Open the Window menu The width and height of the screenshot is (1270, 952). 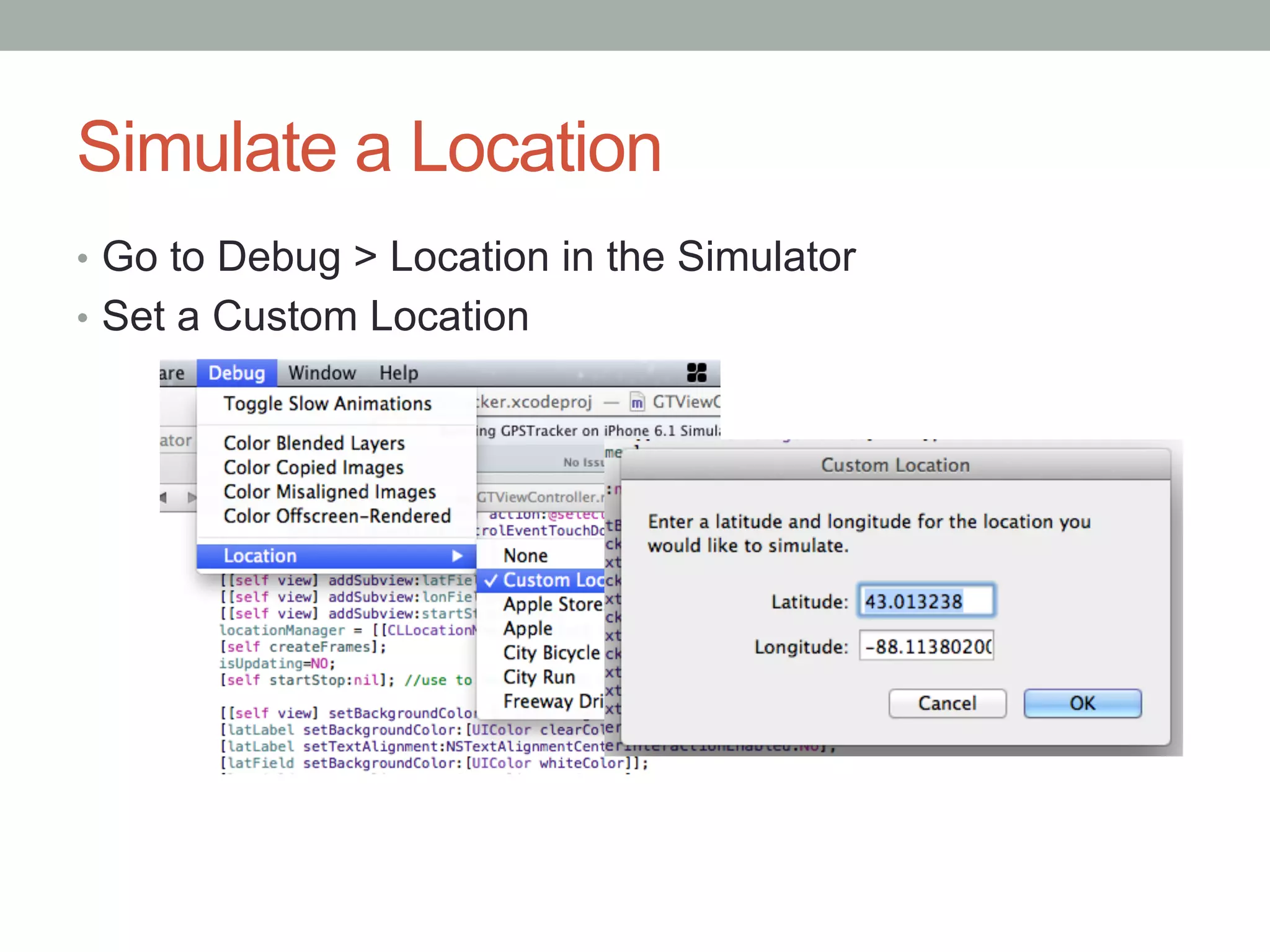322,373
